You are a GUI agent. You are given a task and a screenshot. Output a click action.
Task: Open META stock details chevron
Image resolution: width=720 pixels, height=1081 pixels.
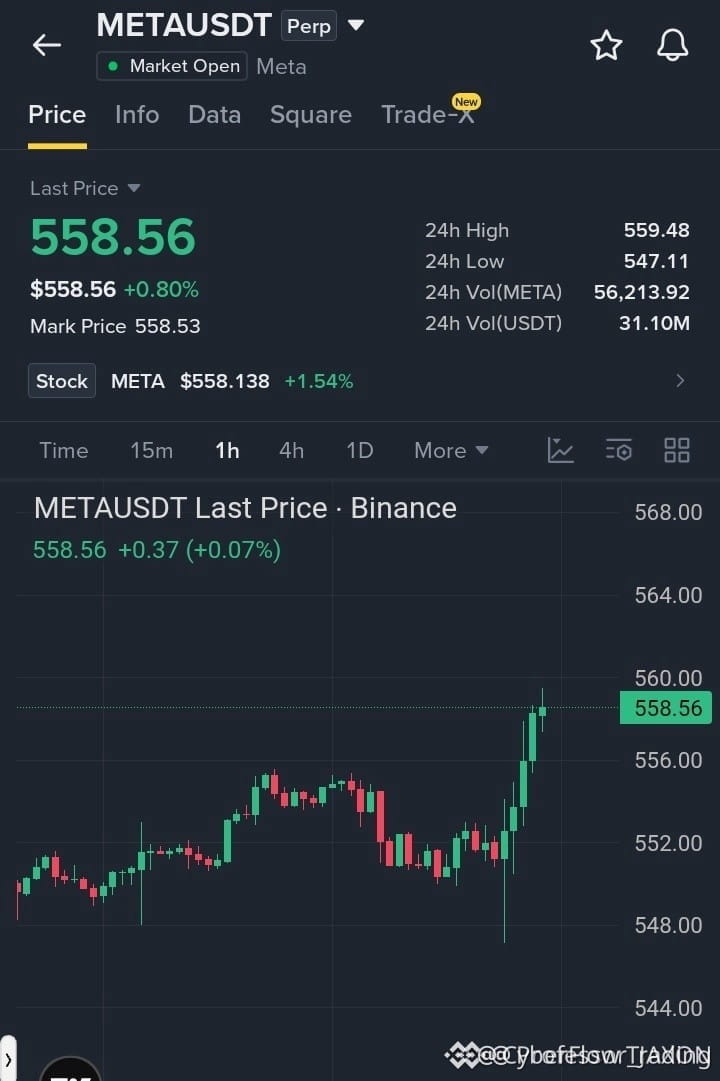(x=680, y=381)
